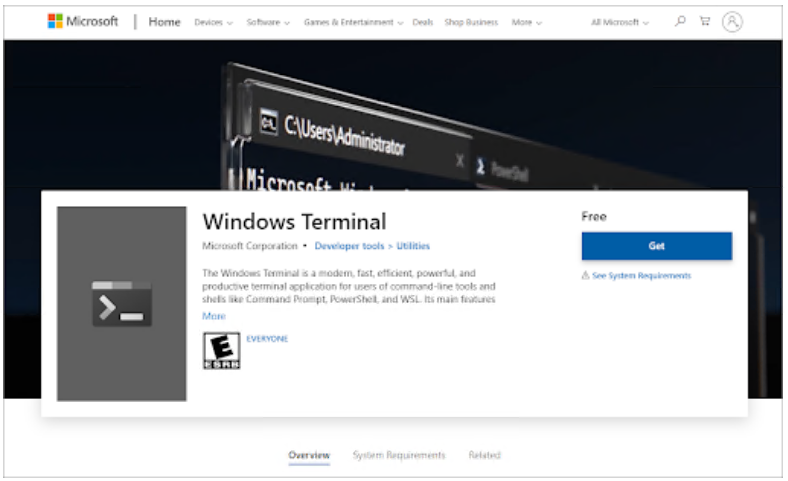The width and height of the screenshot is (788, 481).
Task: Click the warning icon beside System Requirements
Action: tap(585, 276)
